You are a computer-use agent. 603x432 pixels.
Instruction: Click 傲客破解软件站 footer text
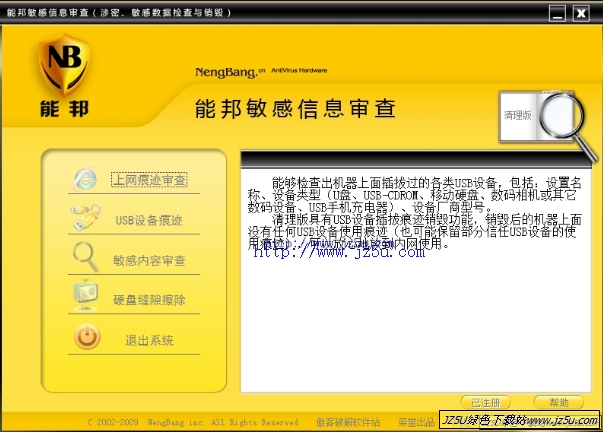pyautogui.click(x=348, y=422)
